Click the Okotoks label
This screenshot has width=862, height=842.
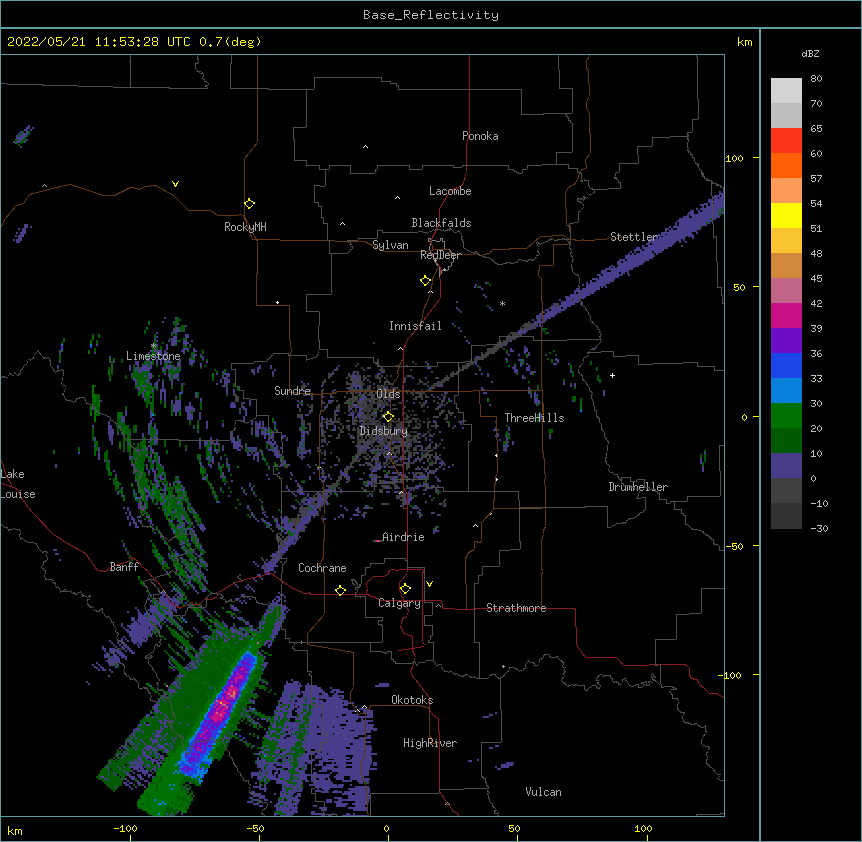click(412, 700)
